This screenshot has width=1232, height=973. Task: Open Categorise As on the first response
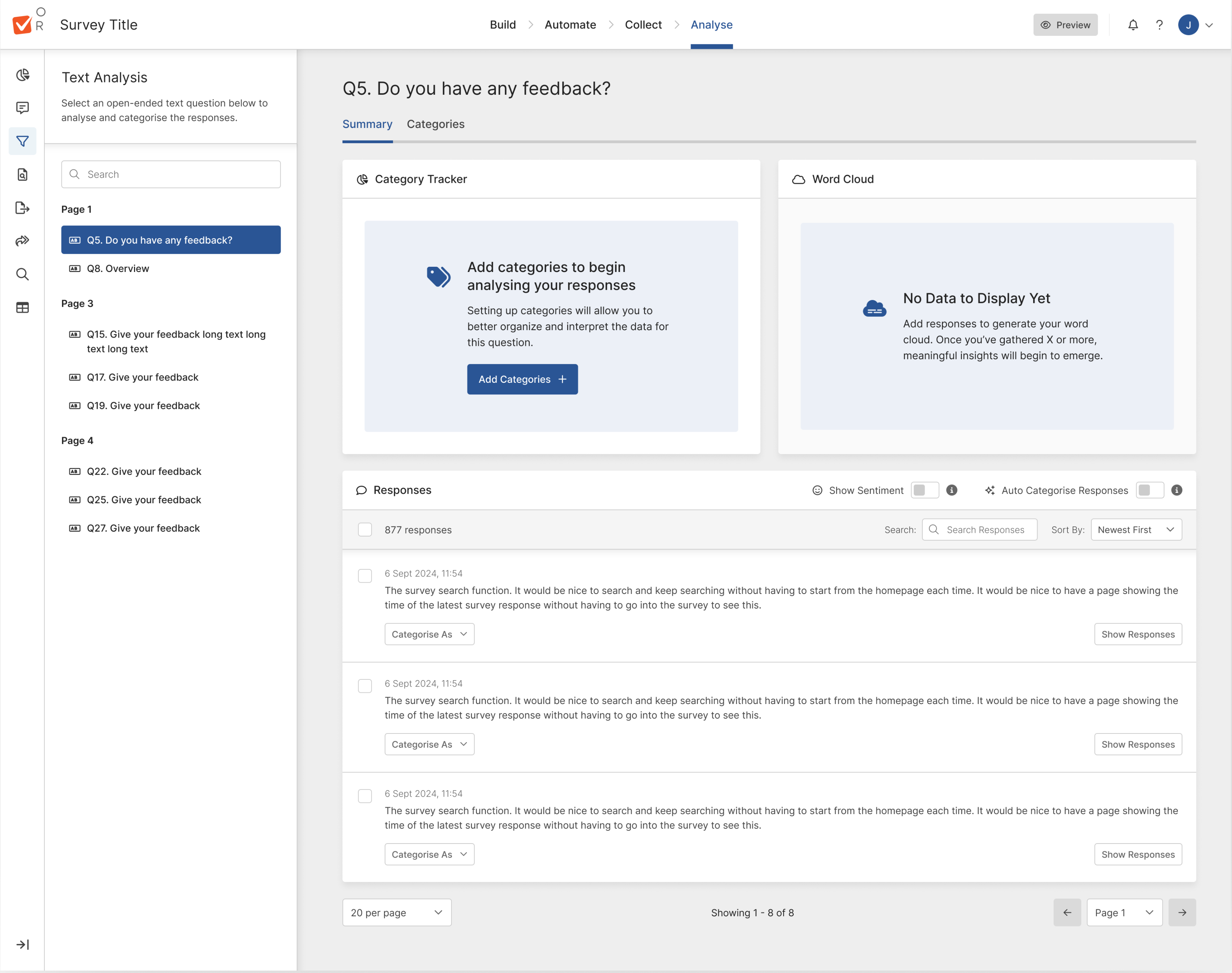point(429,634)
